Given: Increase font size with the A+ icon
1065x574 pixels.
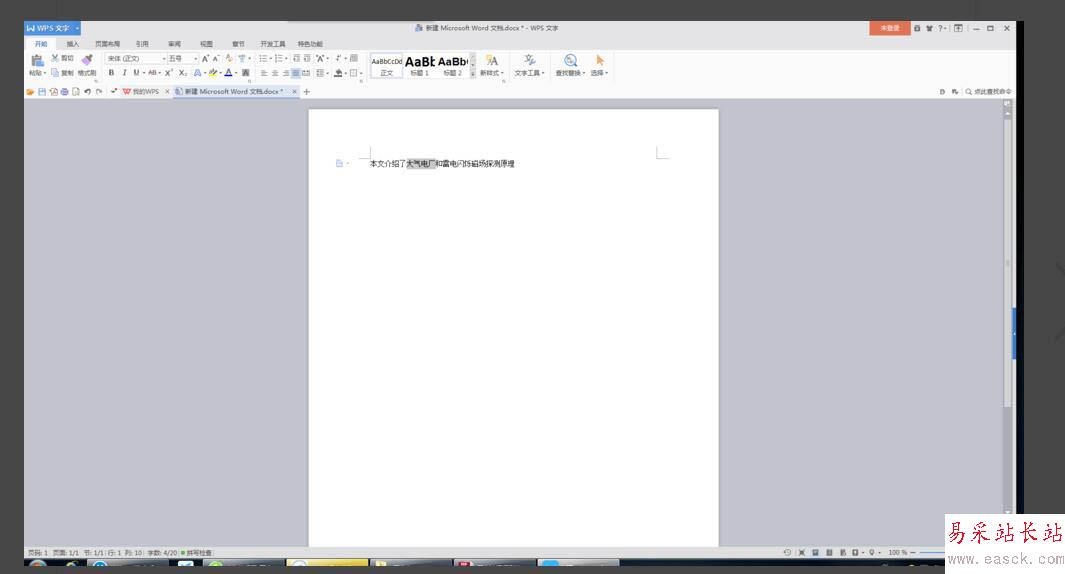Looking at the screenshot, I should [x=205, y=58].
